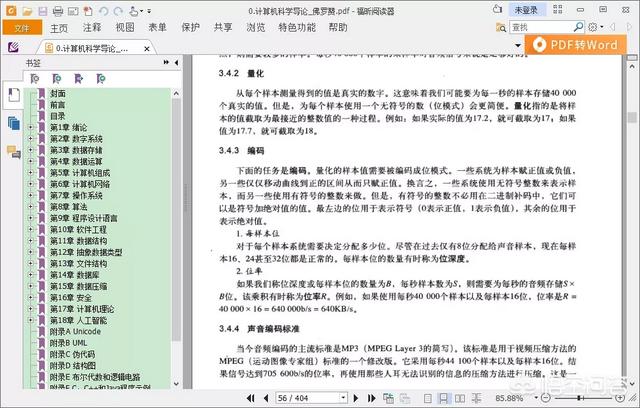This screenshot has width=640, height=408.
Task: Open the pages thumbnail sidebar icon
Action: point(13,123)
